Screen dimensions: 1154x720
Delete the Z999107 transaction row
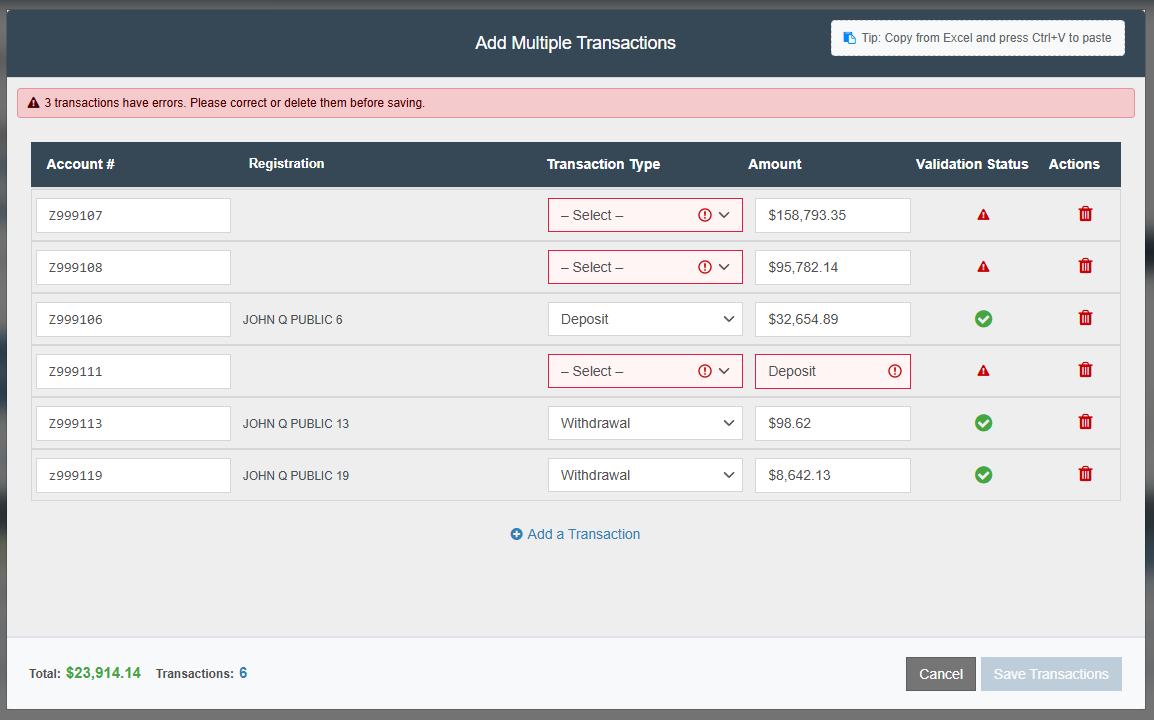(1085, 214)
